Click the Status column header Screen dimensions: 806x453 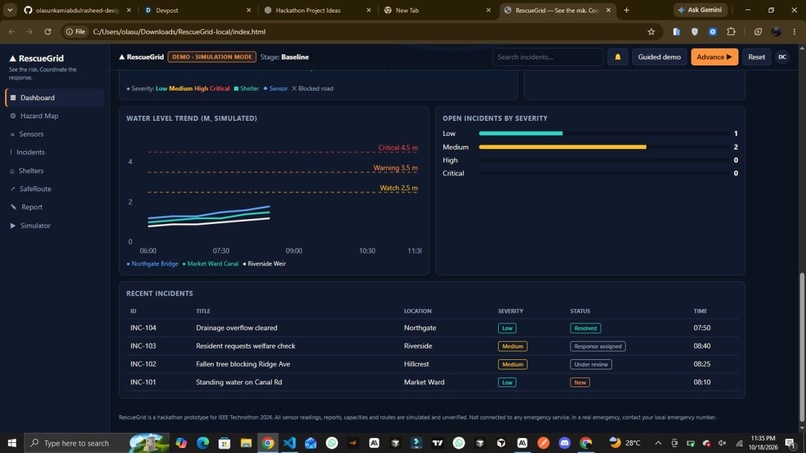580,311
